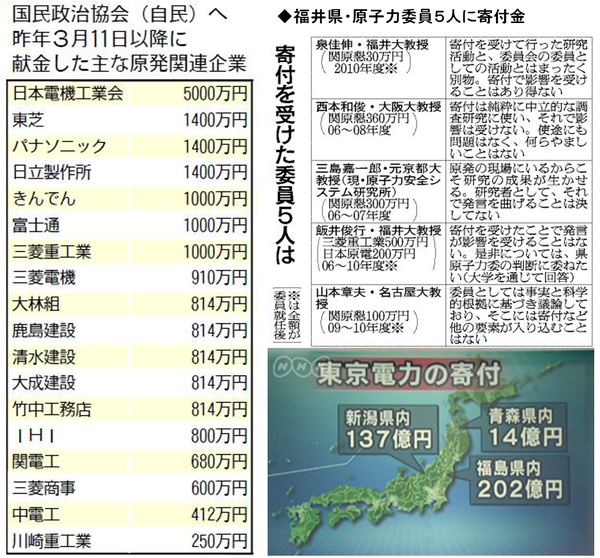Select the 14億円 figure
This screenshot has height=558, width=600.
526,437
